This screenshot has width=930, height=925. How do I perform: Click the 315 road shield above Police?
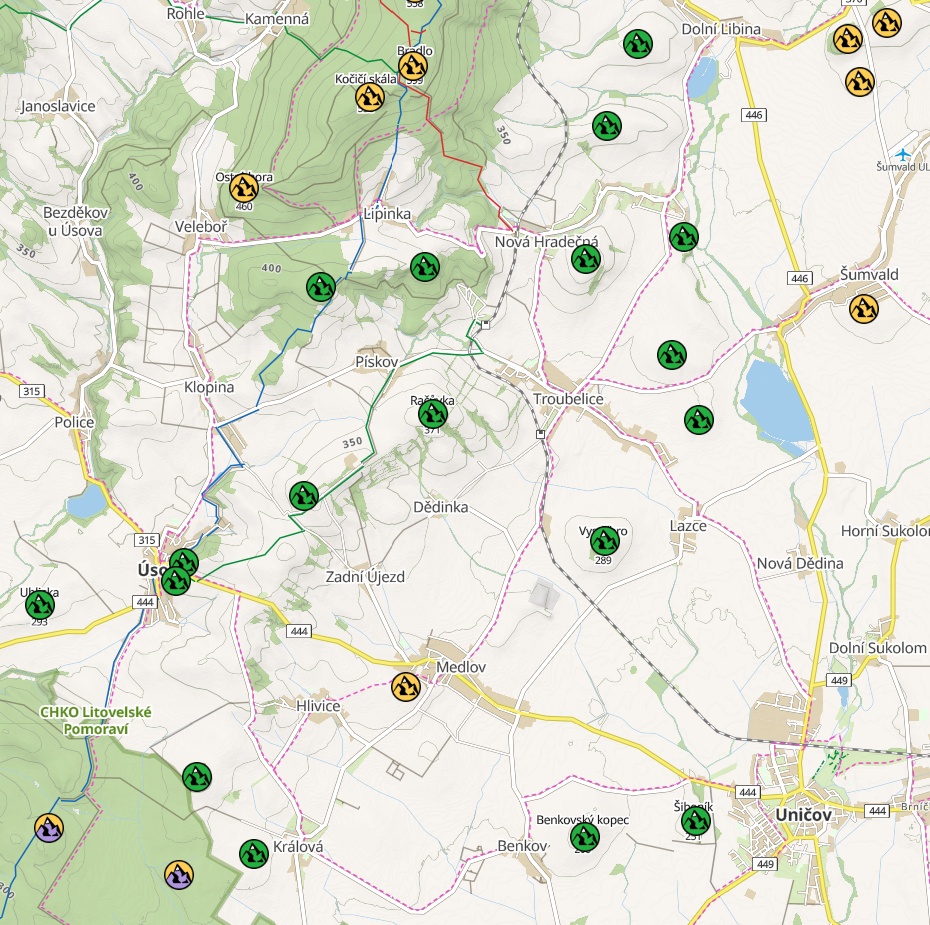click(31, 390)
